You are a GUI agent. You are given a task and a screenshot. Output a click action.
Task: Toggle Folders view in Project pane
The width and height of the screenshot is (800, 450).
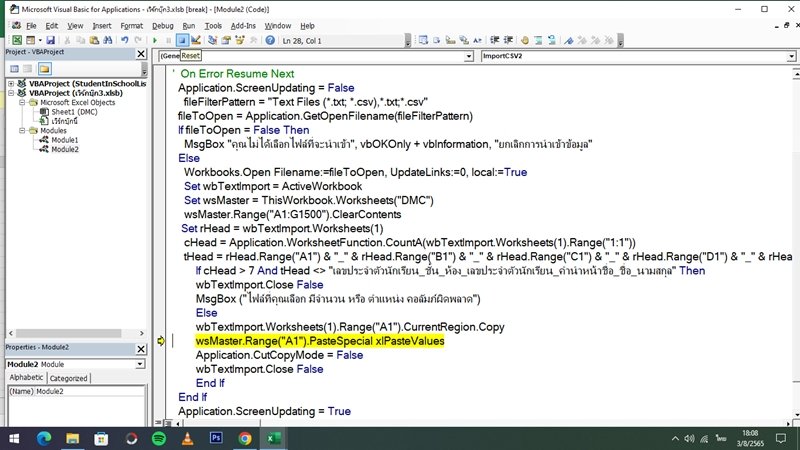[x=44, y=69]
